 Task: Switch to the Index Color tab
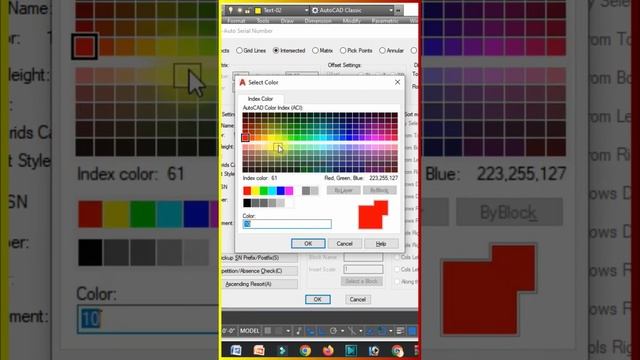click(260, 99)
